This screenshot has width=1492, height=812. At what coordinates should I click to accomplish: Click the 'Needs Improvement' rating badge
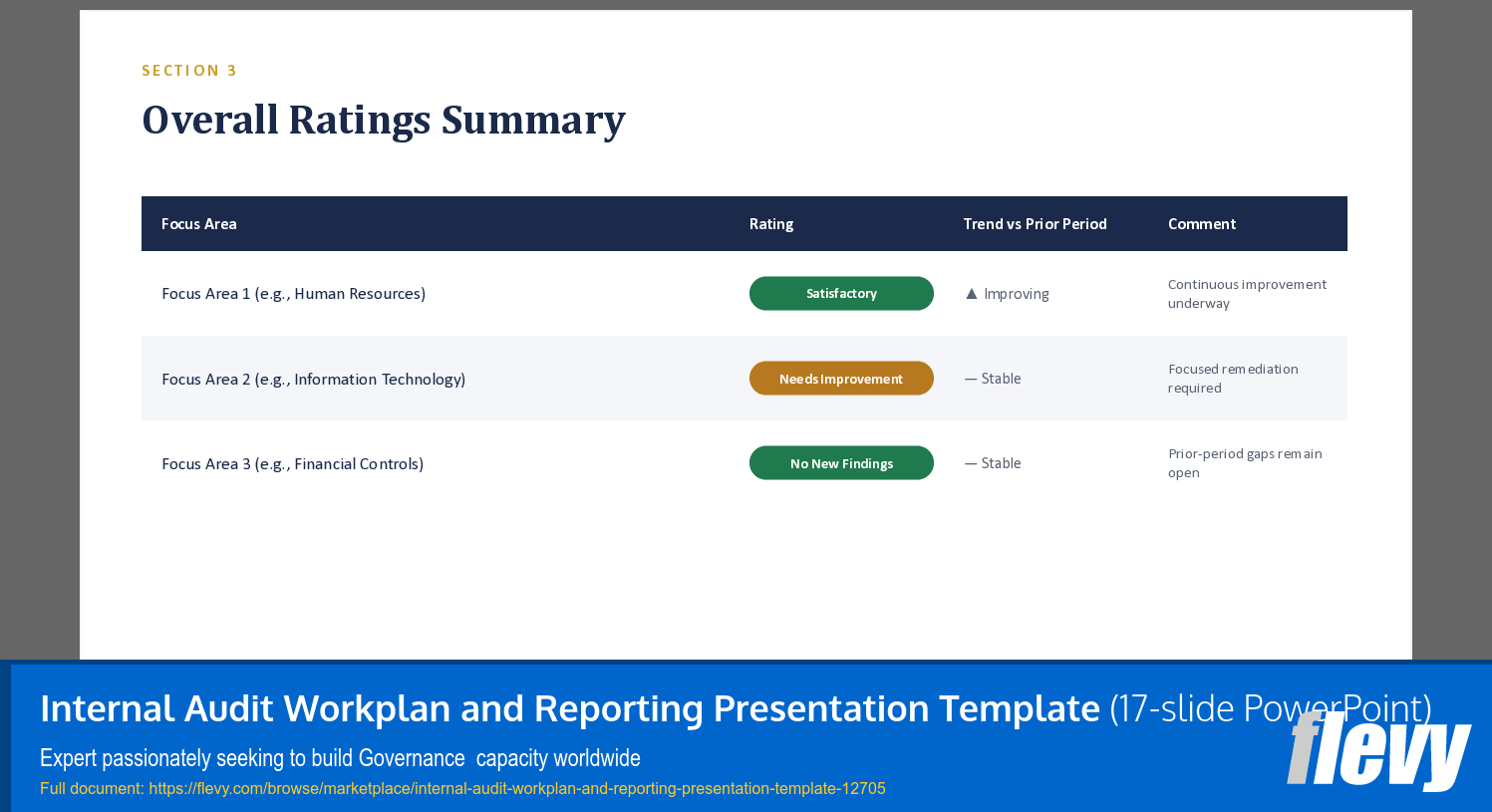coord(841,379)
